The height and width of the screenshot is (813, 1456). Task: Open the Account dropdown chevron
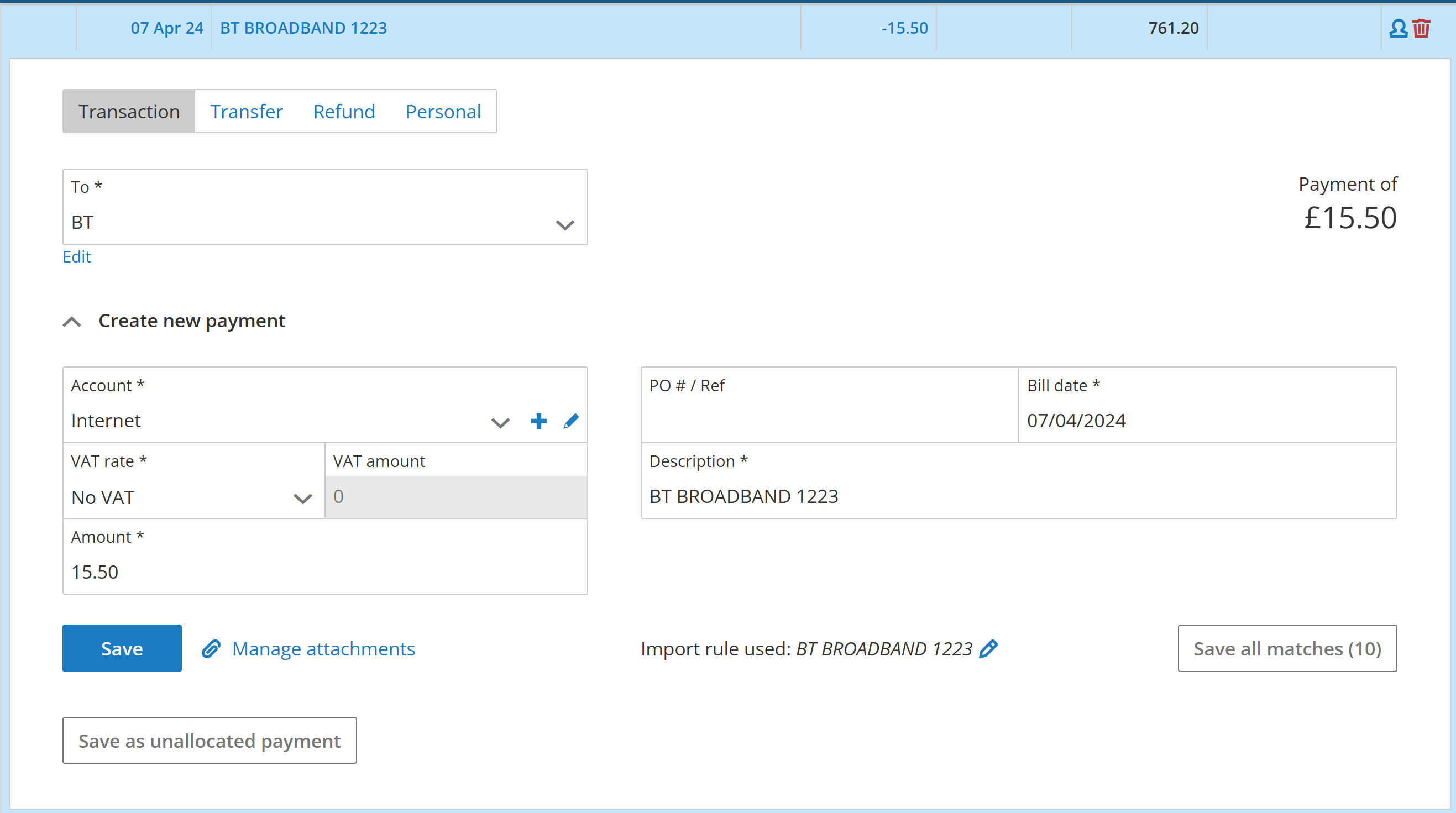500,422
